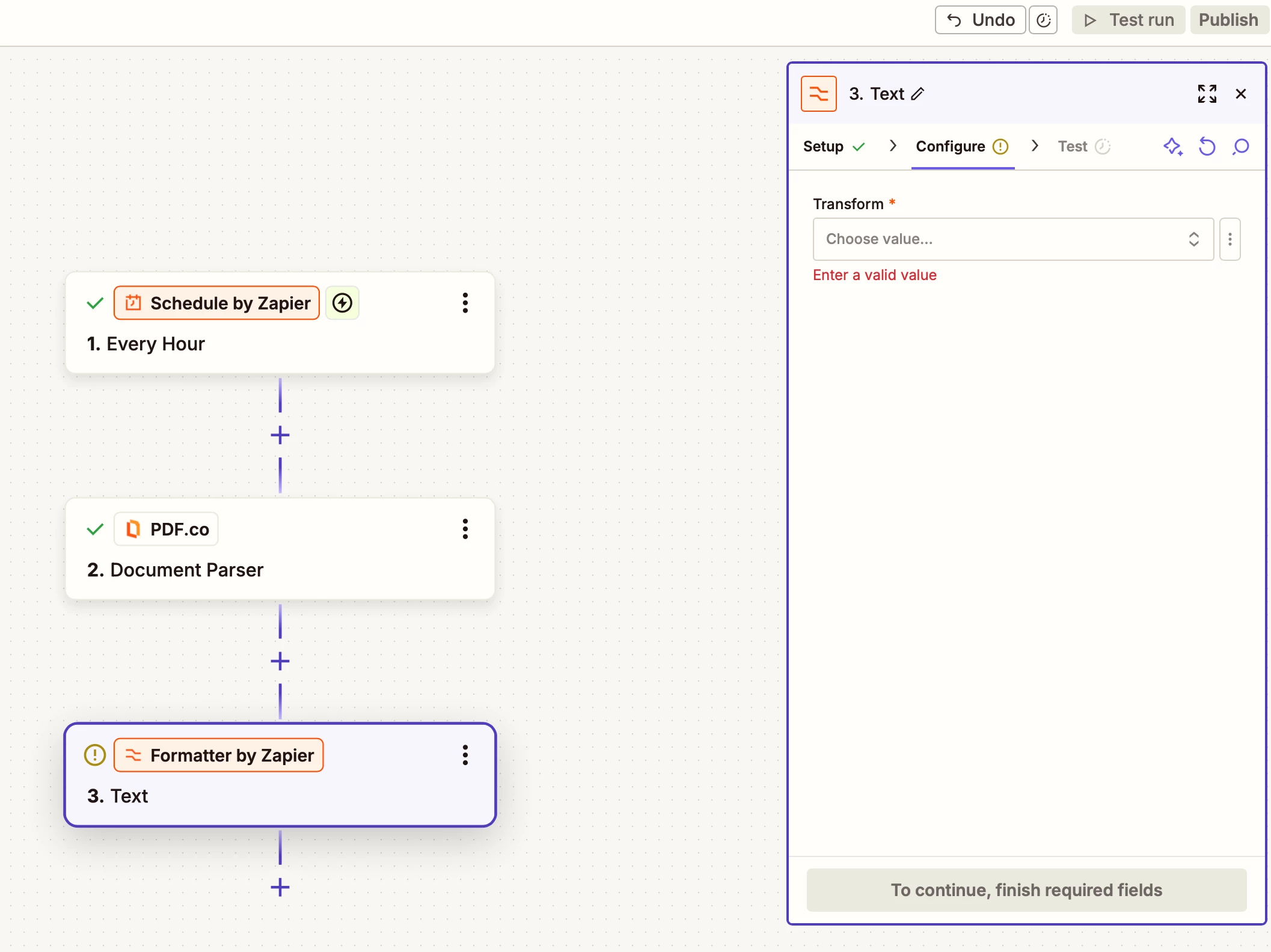Screen dimensions: 1271x952
Task: Click chevron between Setup and Configure
Action: (893, 145)
